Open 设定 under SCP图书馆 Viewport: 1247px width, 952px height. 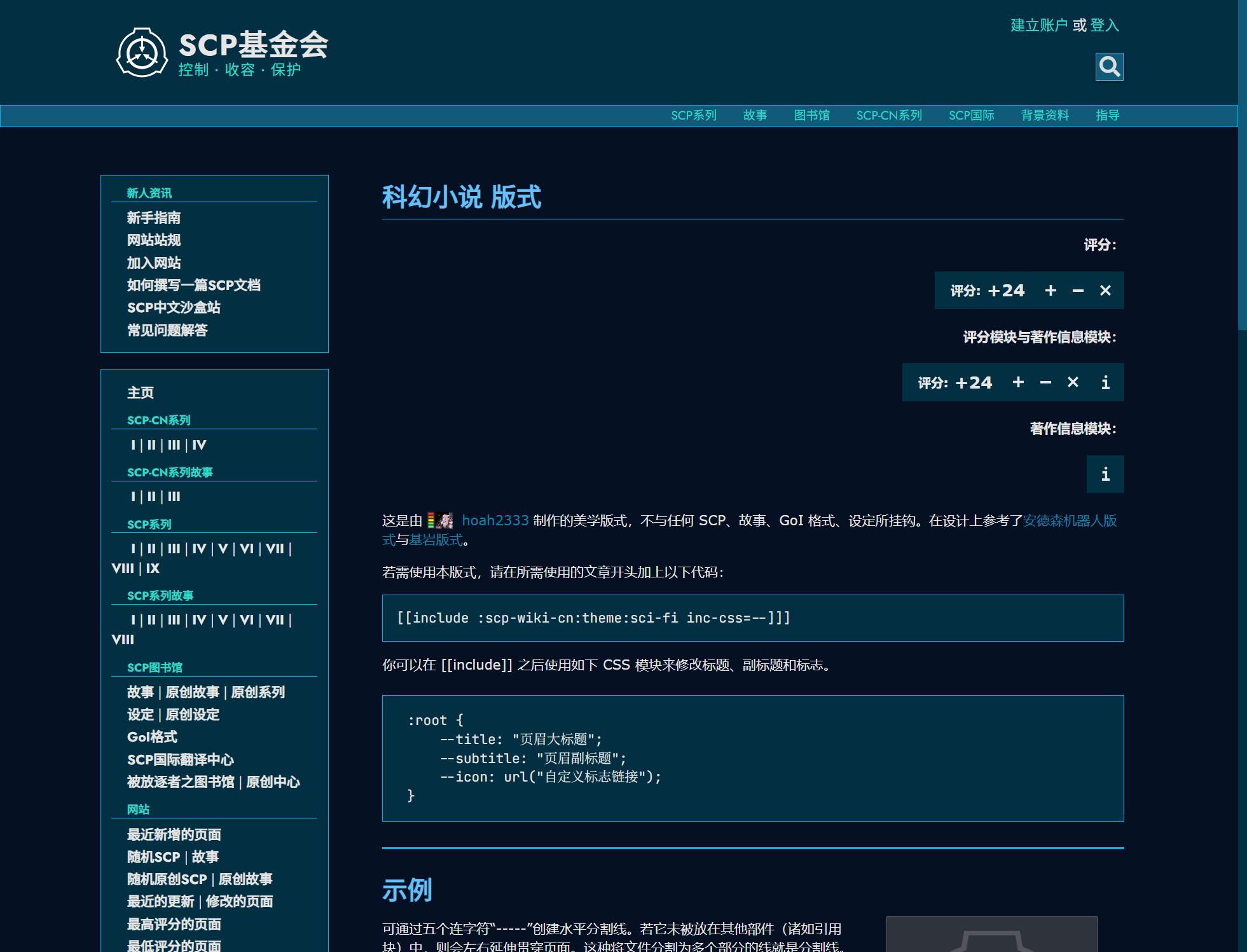pyautogui.click(x=141, y=715)
